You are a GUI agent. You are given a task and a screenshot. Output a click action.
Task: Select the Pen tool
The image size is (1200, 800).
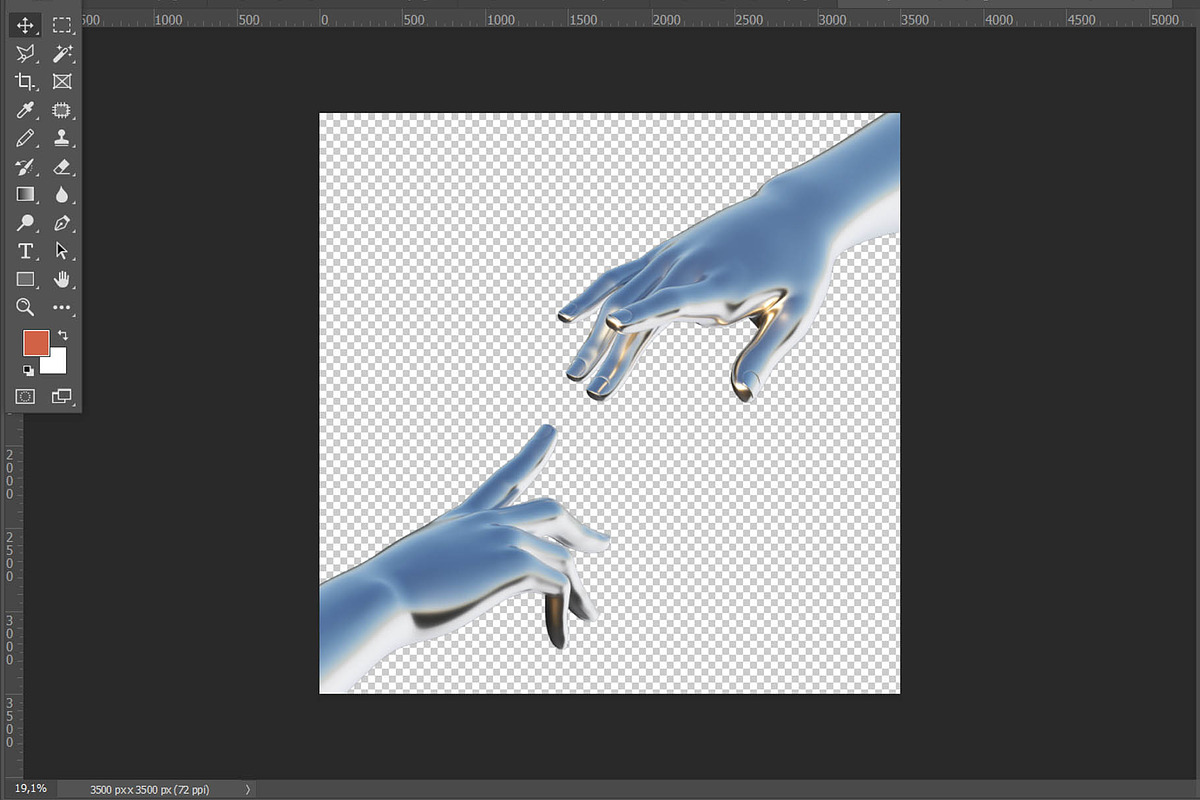62,222
